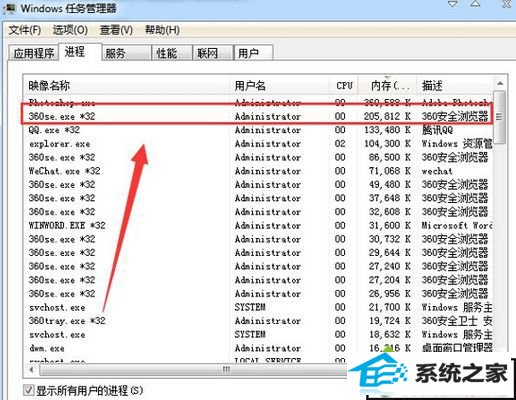Select 360se.exe row using 49,480 K
The image size is (516, 400).
click(257, 184)
